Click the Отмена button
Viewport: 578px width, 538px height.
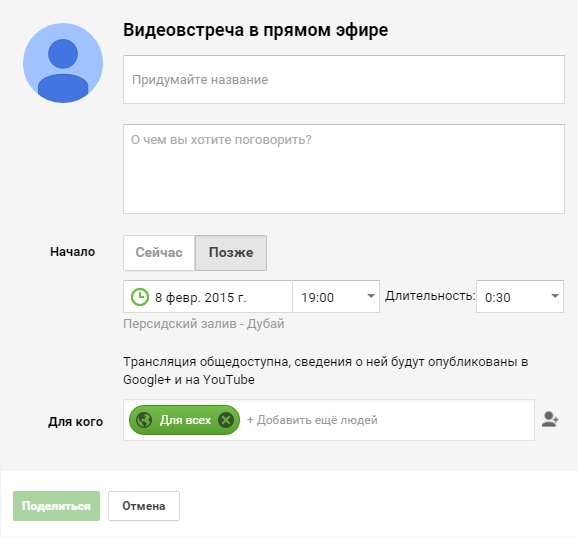144,506
